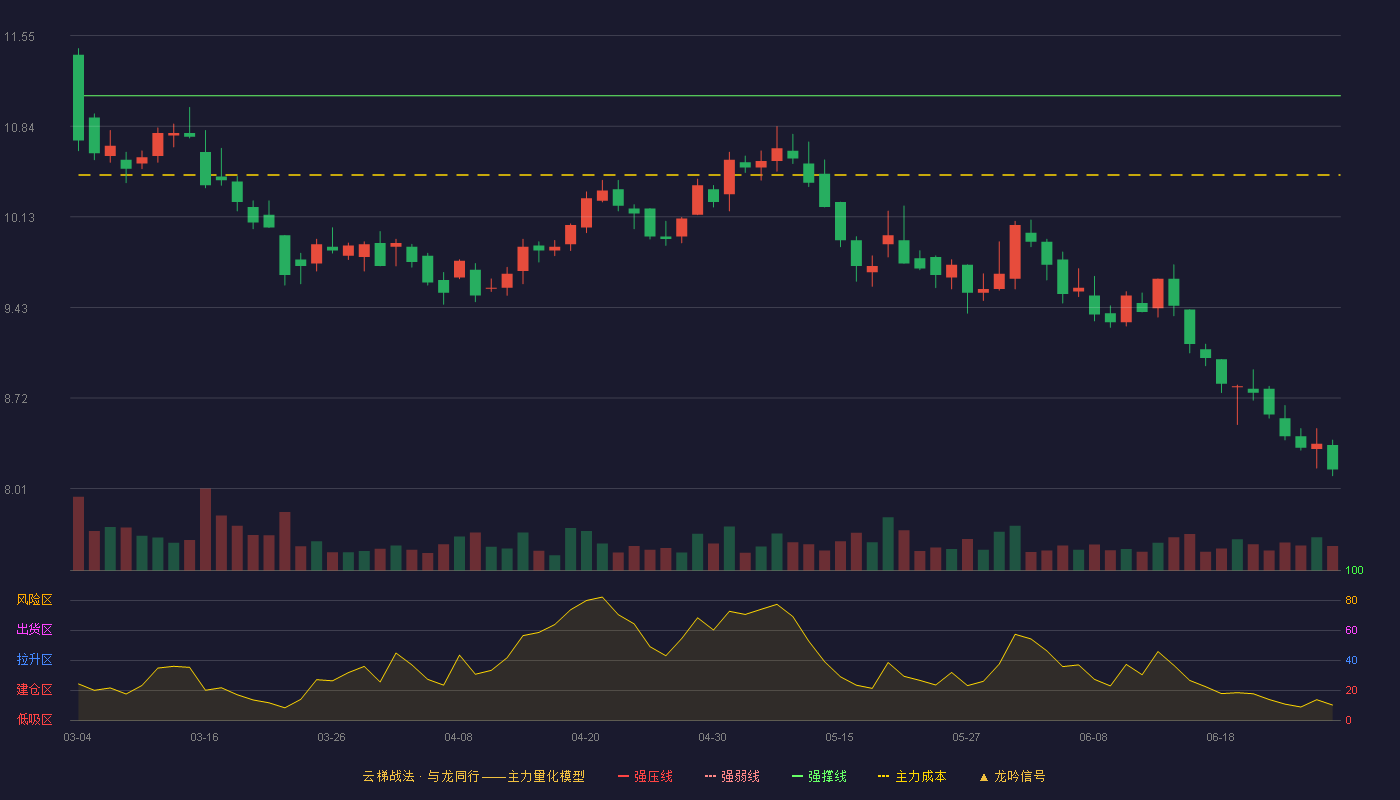Click the green horizontal 强撑线 support line
This screenshot has height=800, width=1400.
coord(709,96)
